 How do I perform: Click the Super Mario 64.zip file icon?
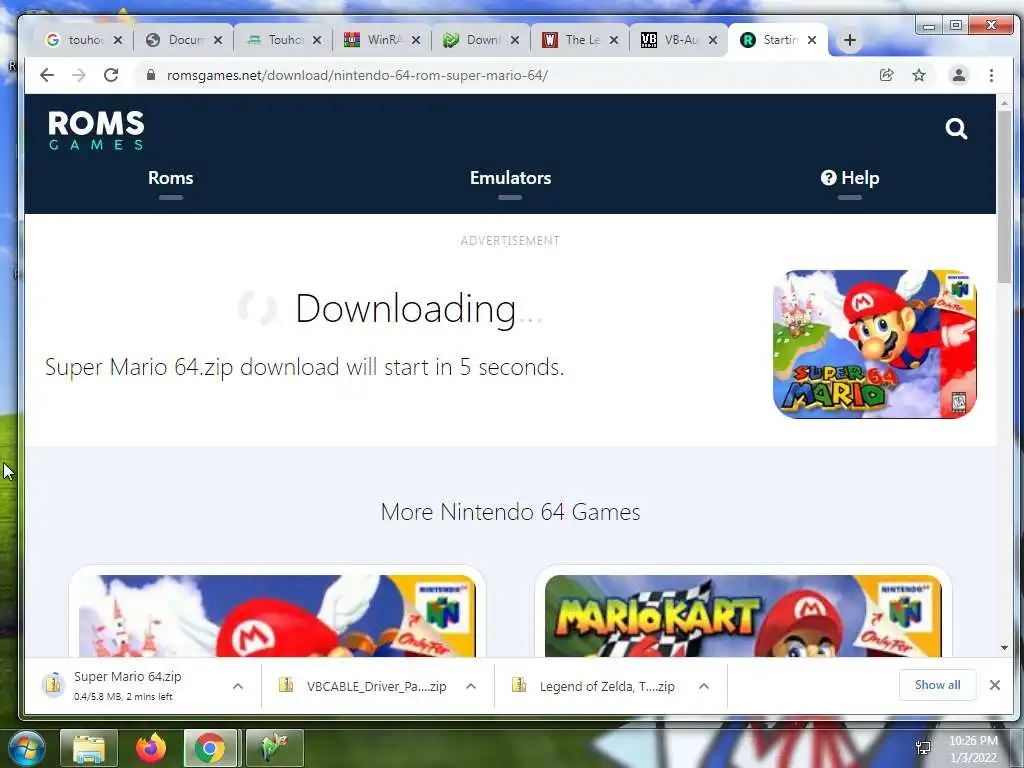tap(54, 684)
